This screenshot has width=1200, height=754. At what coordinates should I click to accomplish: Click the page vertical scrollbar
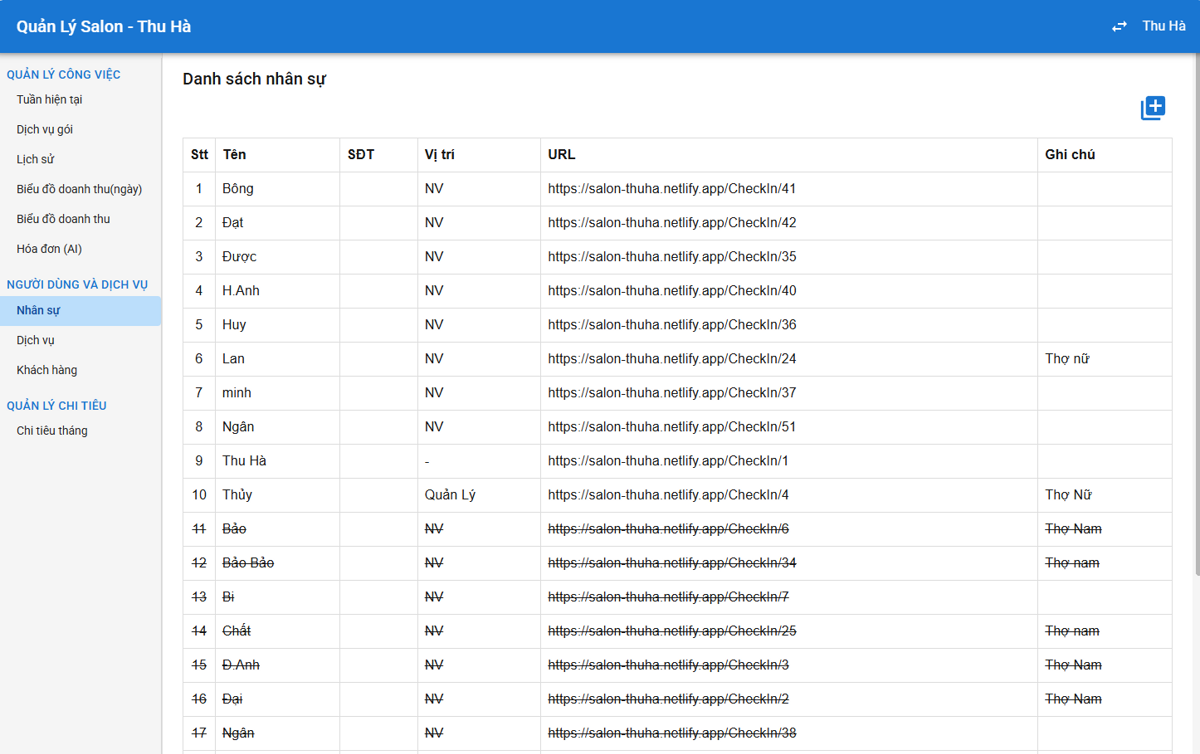1194,315
